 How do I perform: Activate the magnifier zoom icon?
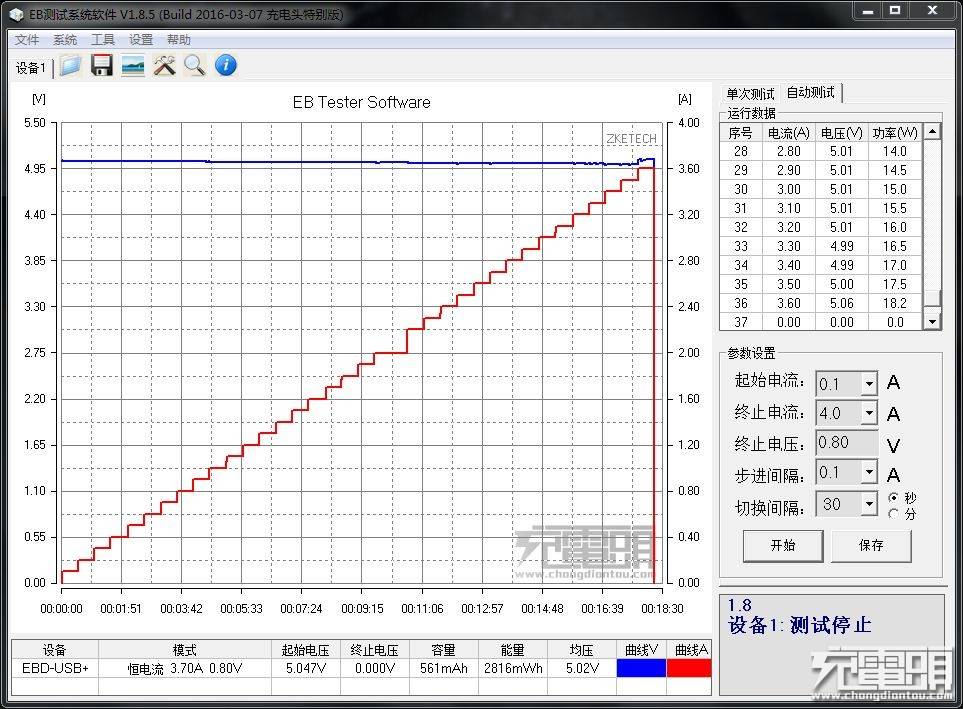point(195,64)
